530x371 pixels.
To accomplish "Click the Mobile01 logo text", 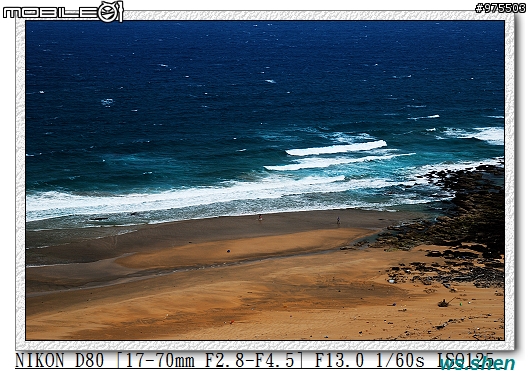I will click(63, 12).
